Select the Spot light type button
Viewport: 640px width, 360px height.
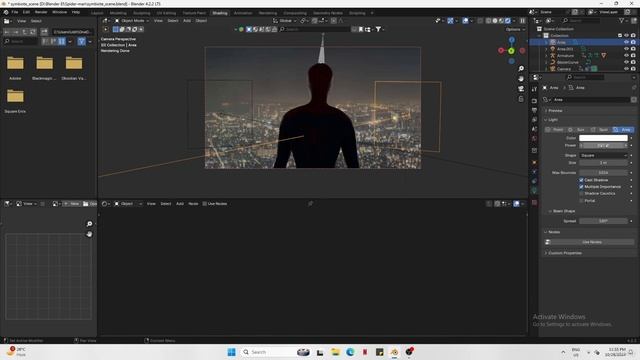[x=600, y=129]
